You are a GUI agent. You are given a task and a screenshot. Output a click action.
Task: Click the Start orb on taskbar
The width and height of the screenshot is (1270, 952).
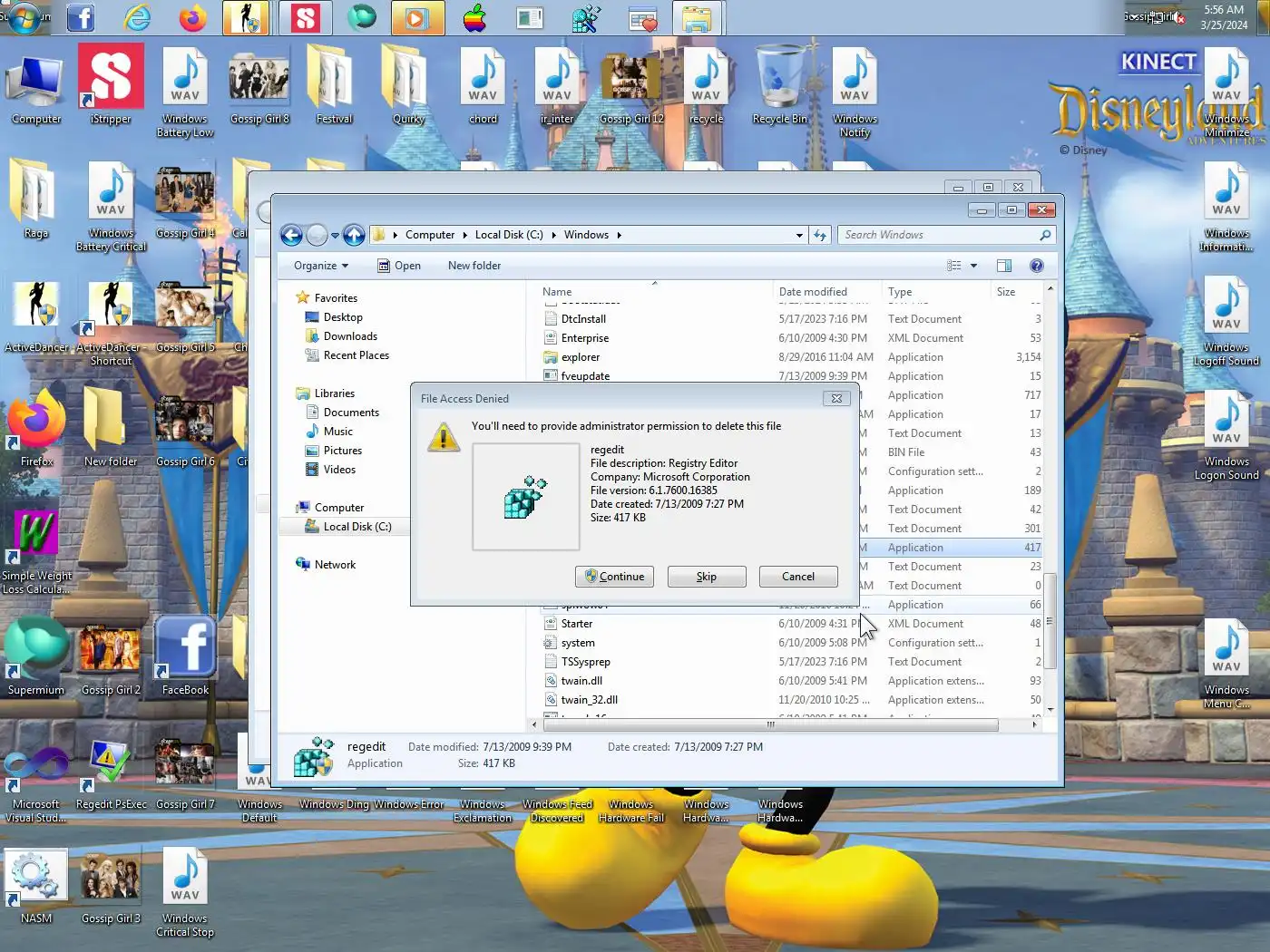click(24, 17)
